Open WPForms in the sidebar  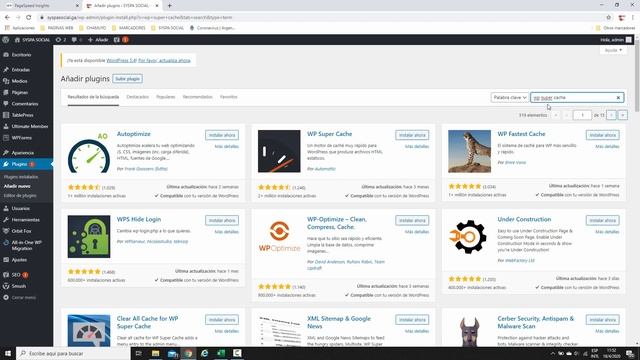point(21,138)
